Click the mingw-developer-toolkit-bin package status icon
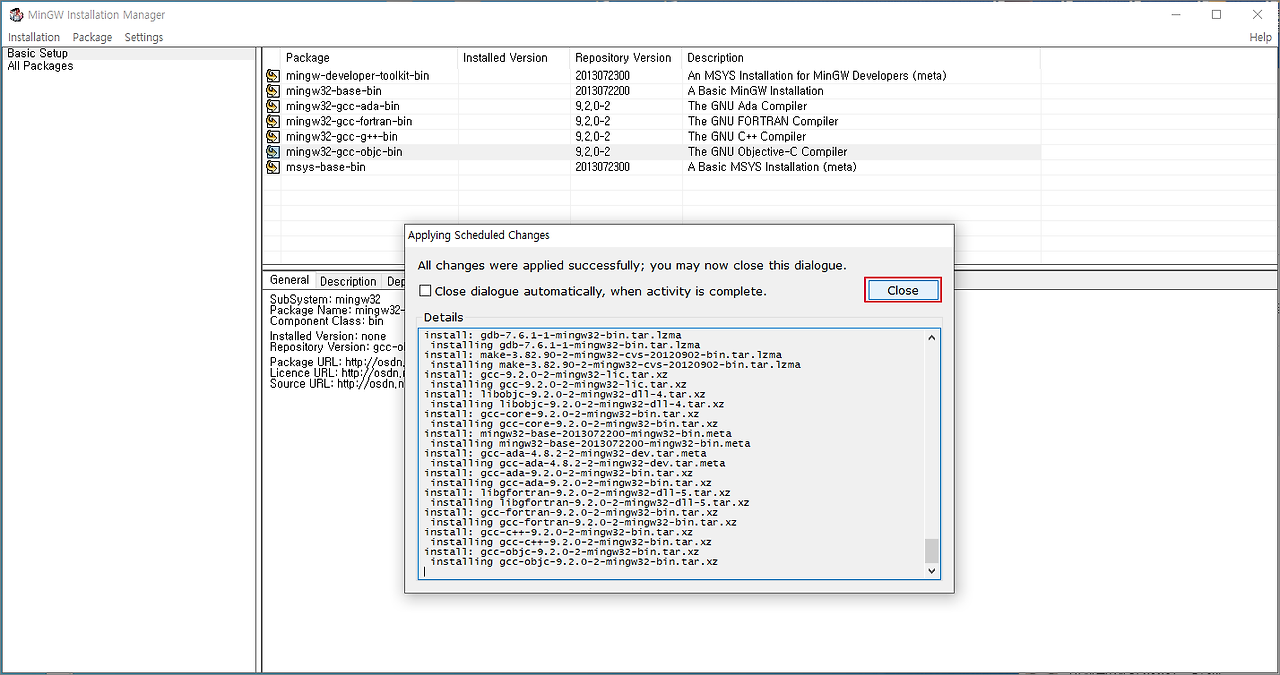Viewport: 1280px width, 675px height. 273,76
